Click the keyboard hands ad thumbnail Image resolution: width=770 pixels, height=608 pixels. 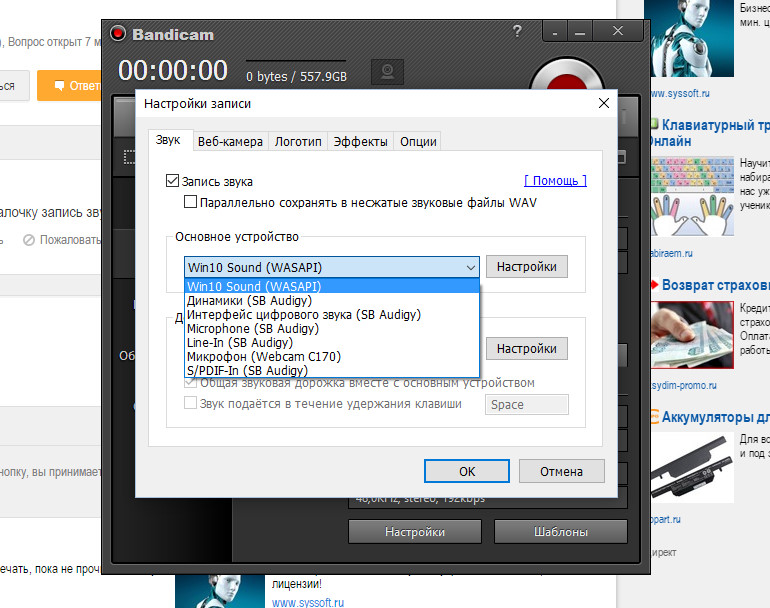pyautogui.click(x=692, y=196)
